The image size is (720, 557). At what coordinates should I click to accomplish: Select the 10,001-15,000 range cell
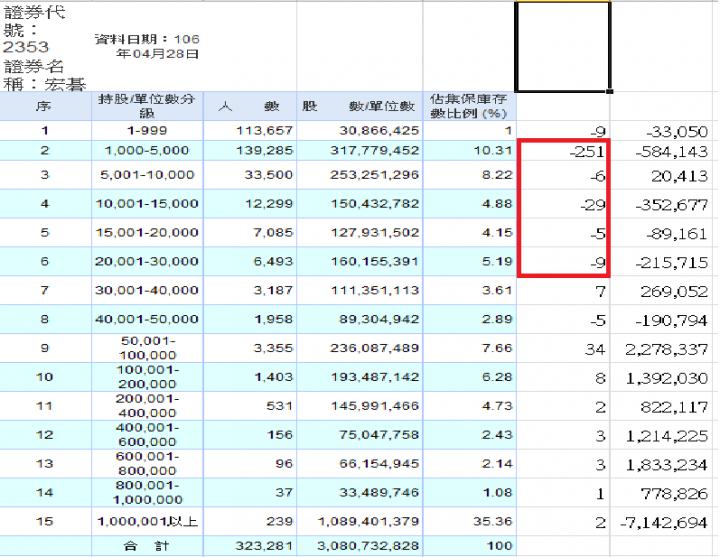(147, 203)
